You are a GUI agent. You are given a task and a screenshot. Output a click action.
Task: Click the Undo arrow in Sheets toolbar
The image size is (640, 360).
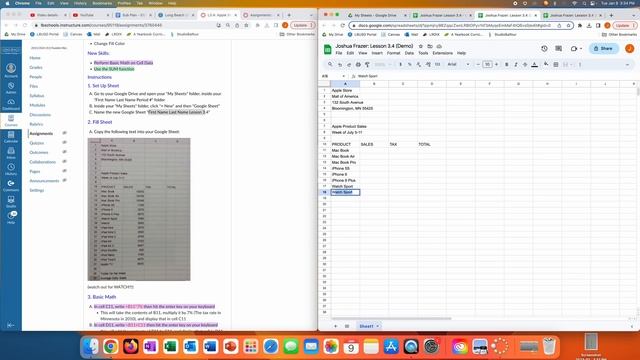[340, 64]
